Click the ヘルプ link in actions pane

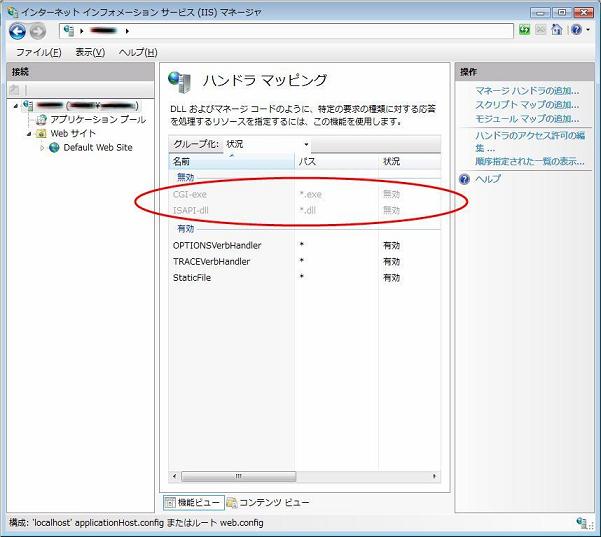point(488,179)
